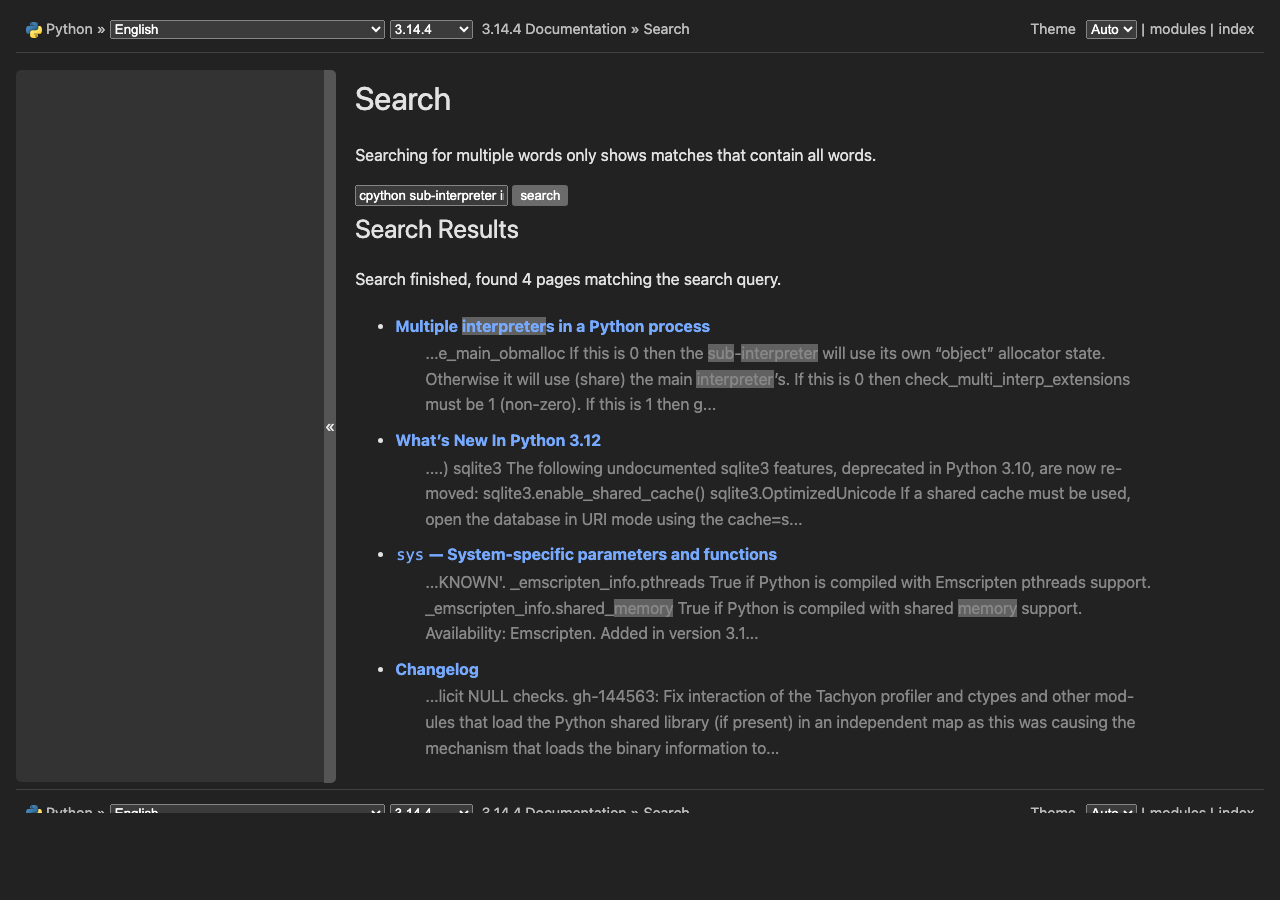Viewport: 1280px width, 900px height.
Task: Open the 3.14.4 version dropdown at top
Action: tap(431, 30)
